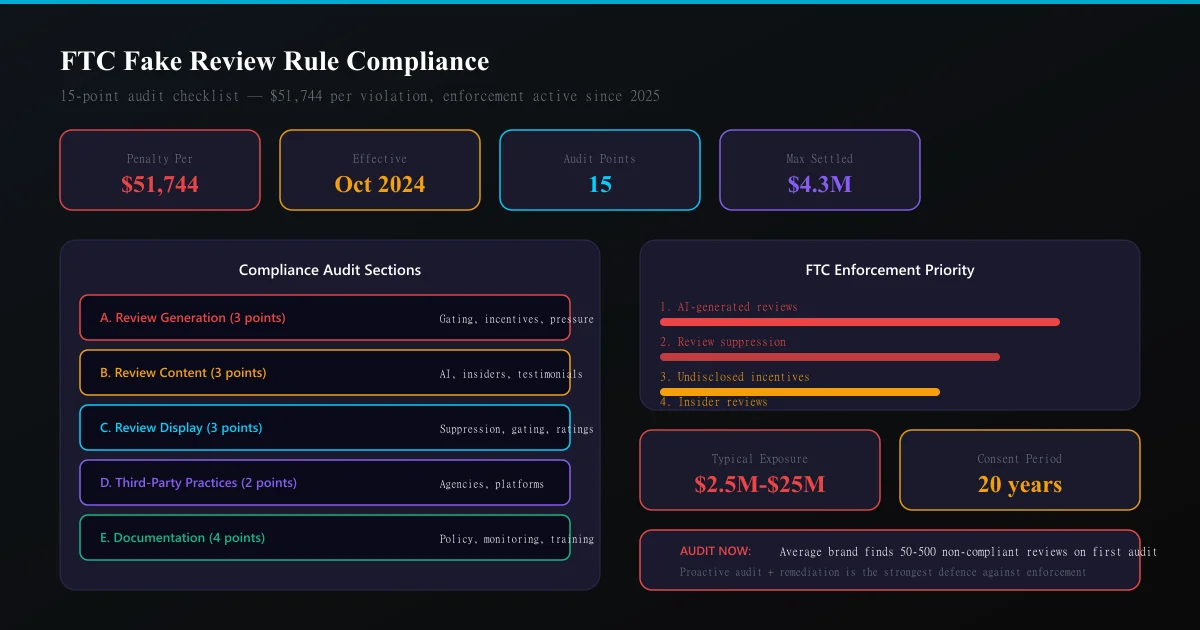Image resolution: width=1200 pixels, height=630 pixels.
Task: Open the Max Settled $4.3M card
Action: coord(820,170)
